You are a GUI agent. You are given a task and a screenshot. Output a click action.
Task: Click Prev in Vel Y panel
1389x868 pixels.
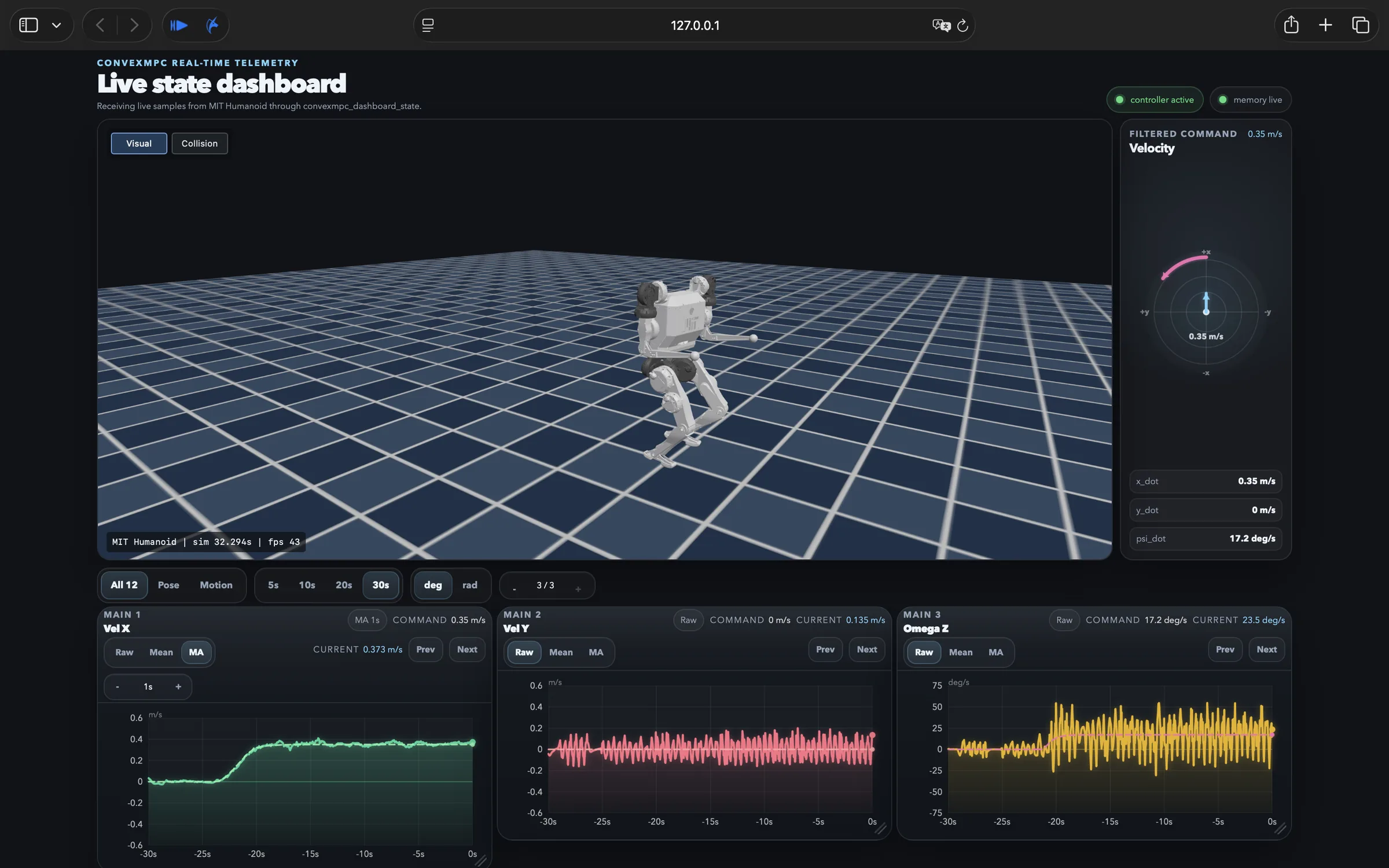tap(825, 649)
